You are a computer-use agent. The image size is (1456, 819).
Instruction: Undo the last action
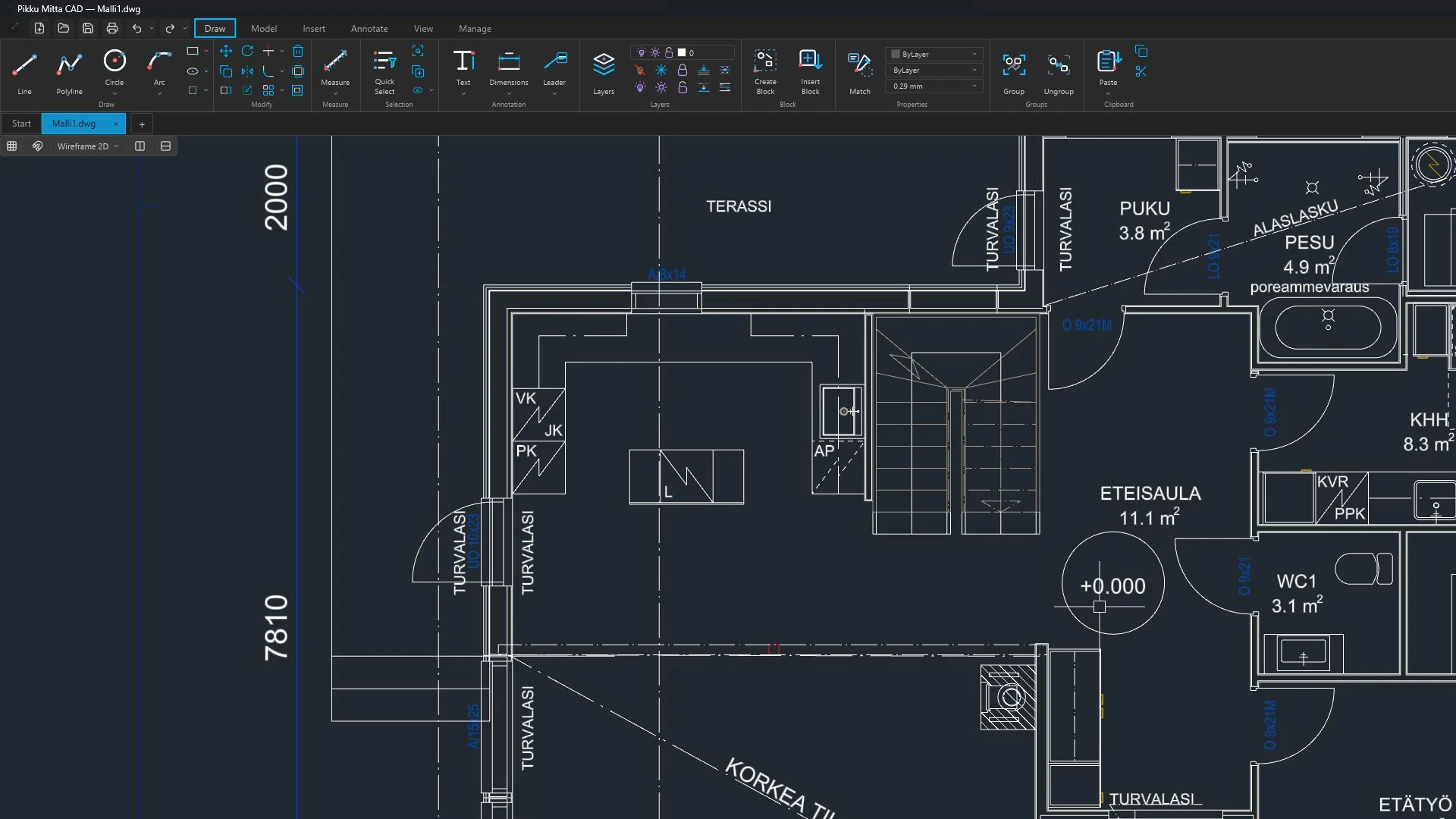(x=136, y=28)
